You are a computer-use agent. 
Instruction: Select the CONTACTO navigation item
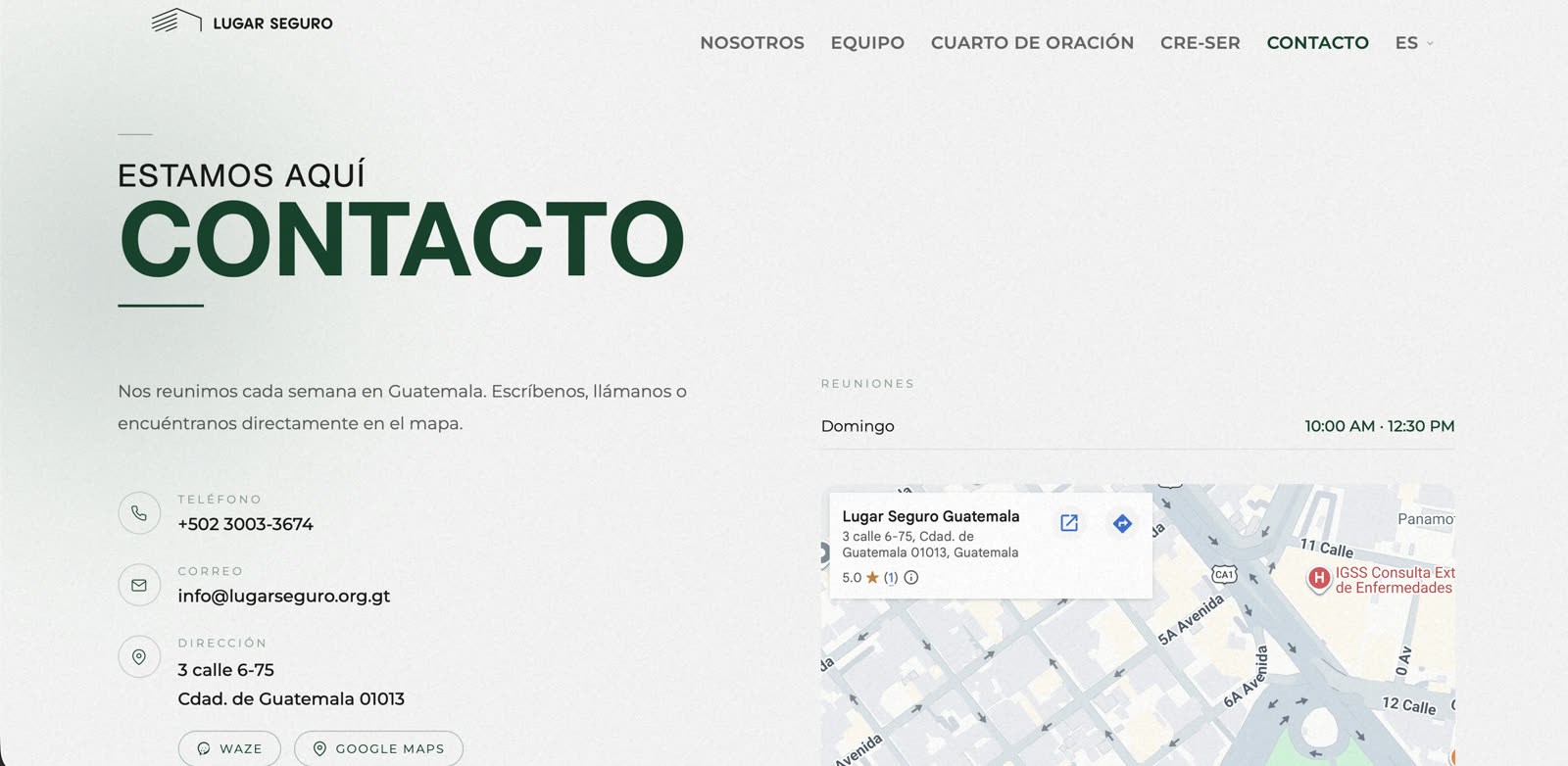1317,43
